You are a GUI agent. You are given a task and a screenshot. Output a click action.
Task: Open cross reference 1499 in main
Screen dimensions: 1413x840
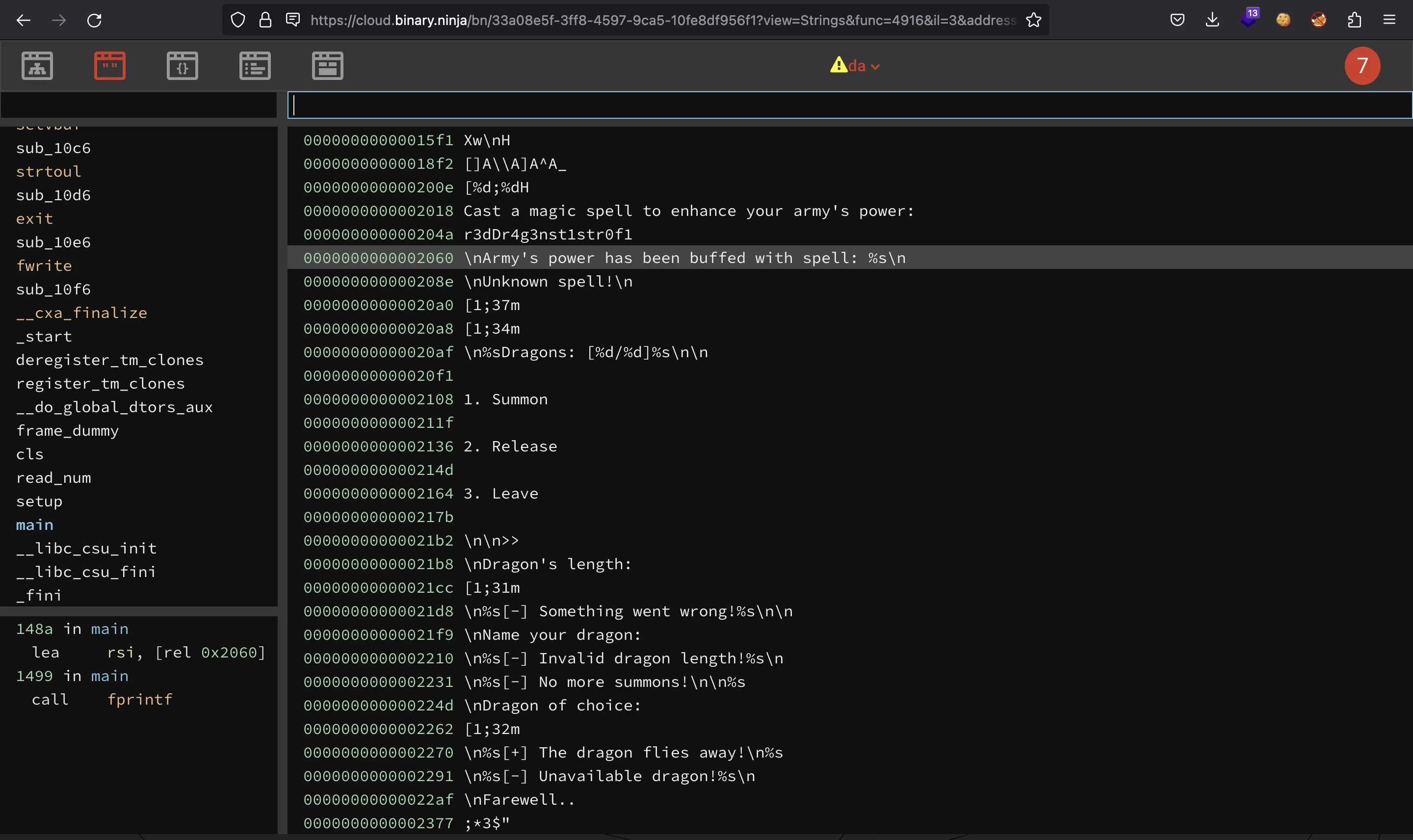tap(73, 676)
